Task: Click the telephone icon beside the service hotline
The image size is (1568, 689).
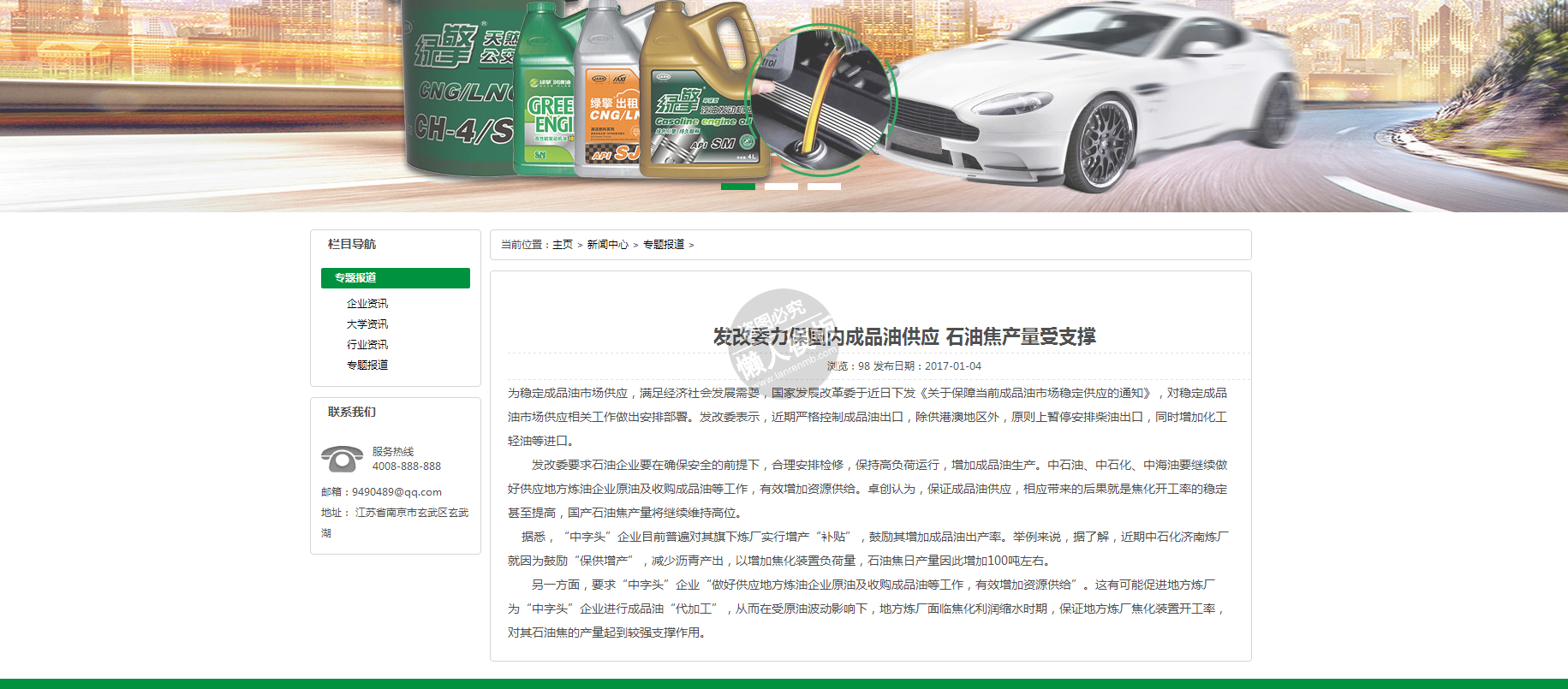Action: (342, 459)
